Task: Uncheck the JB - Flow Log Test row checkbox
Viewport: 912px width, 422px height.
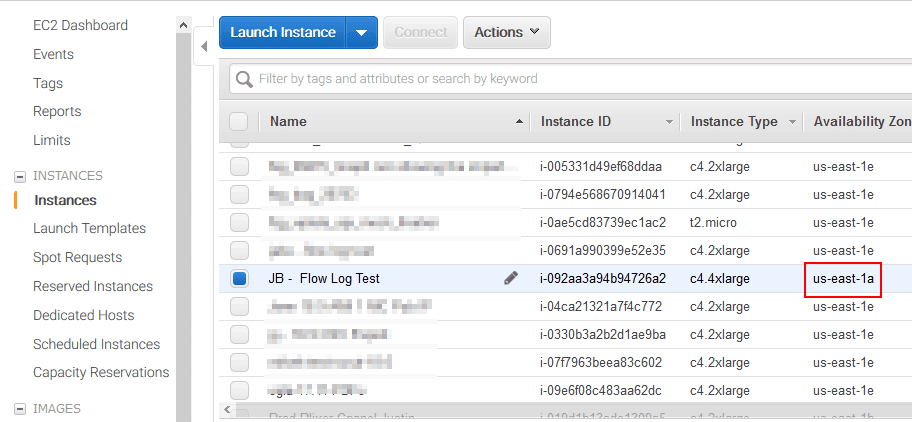Action: point(239,278)
